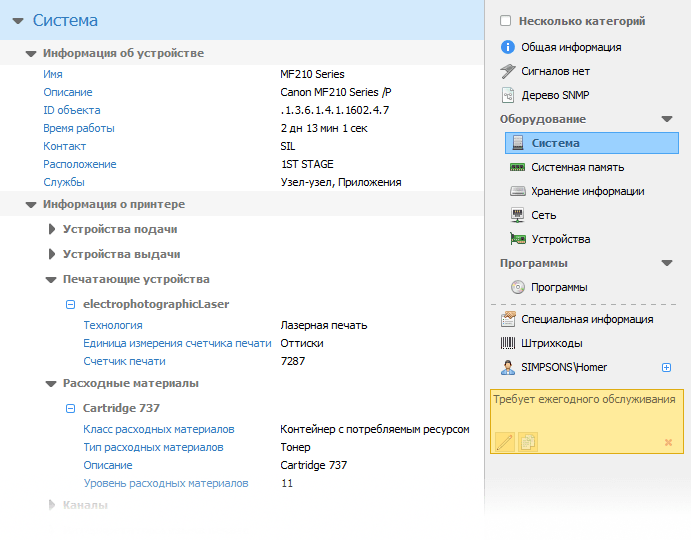Screen dimensions: 691x540
Task: Edit the note with the pencil icon
Action: 505,442
